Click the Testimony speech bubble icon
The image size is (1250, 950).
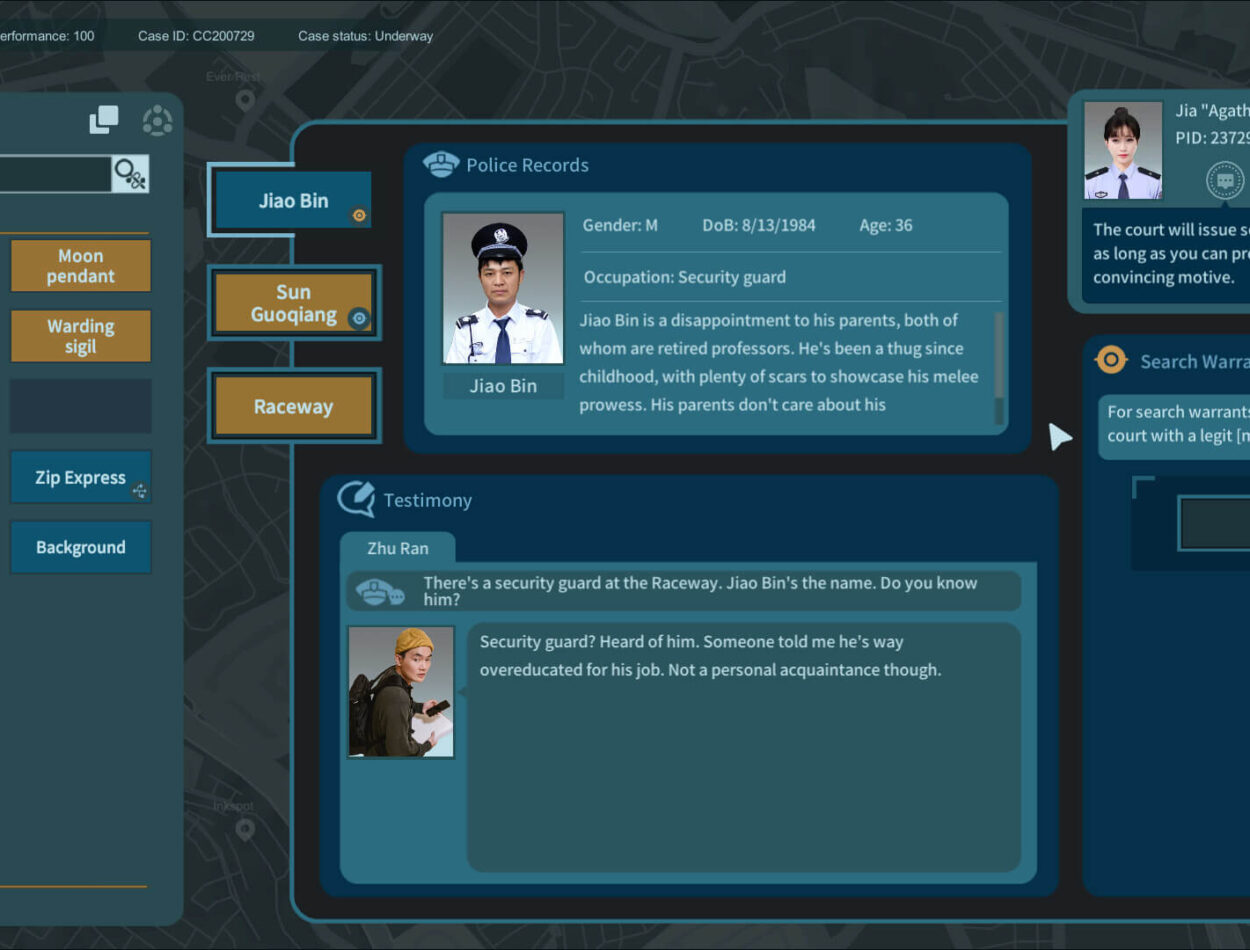click(356, 499)
